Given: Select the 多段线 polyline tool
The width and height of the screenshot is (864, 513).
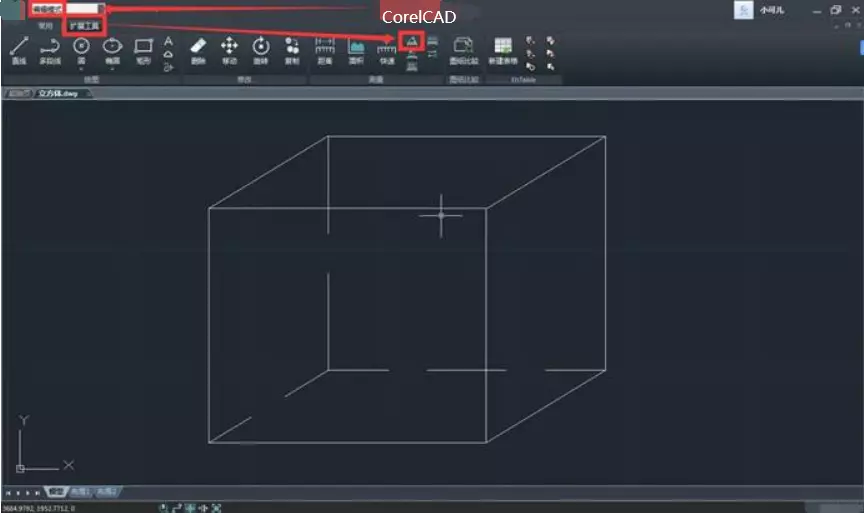Looking at the screenshot, I should pos(50,51).
